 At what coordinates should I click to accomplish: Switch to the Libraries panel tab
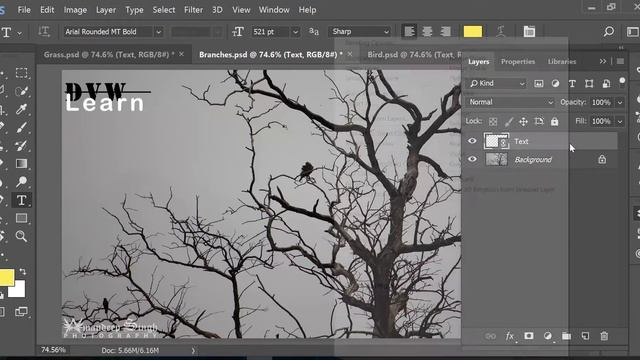(x=562, y=62)
